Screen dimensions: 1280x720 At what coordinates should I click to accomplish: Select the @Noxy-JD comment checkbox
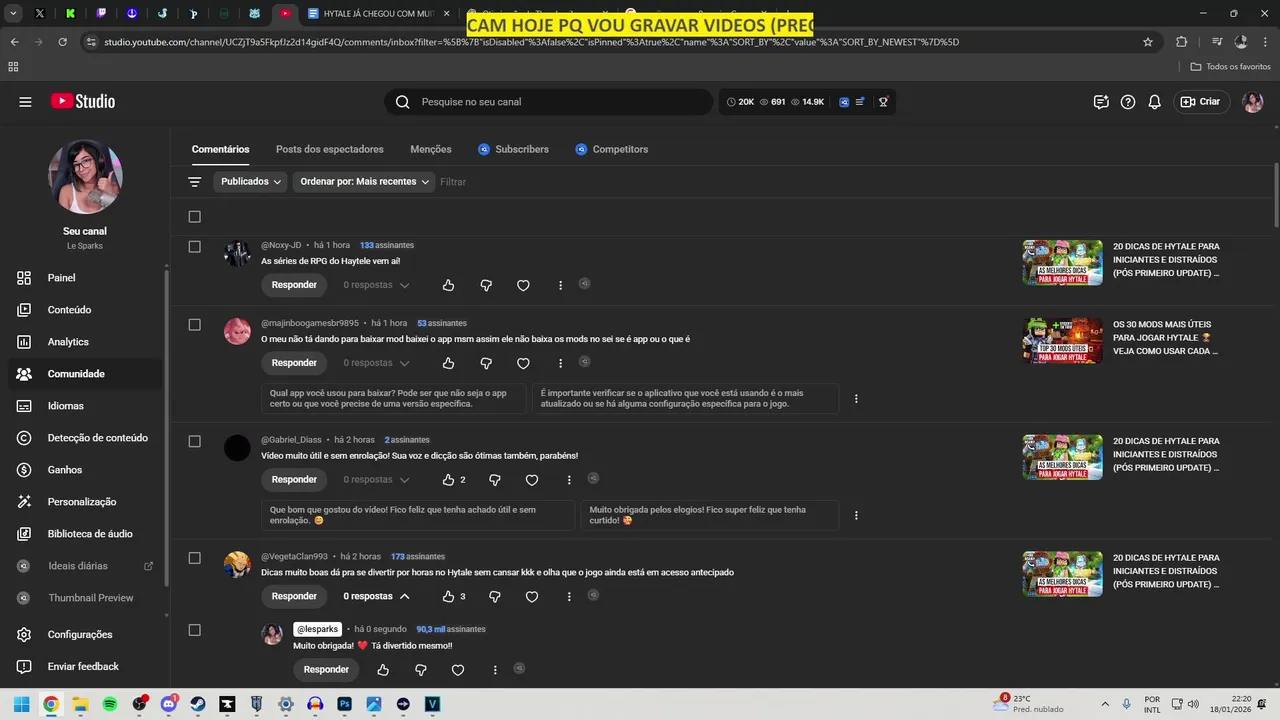pyautogui.click(x=194, y=247)
